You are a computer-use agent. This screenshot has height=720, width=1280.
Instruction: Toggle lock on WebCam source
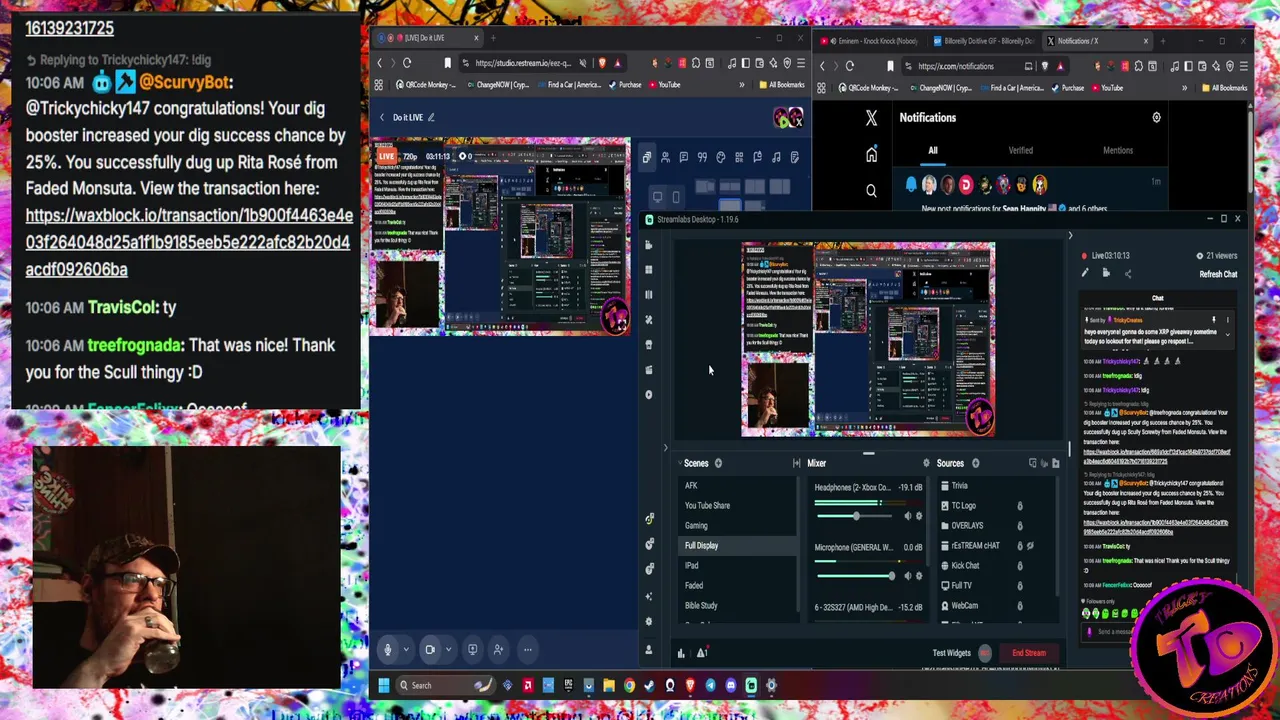pyautogui.click(x=1020, y=606)
